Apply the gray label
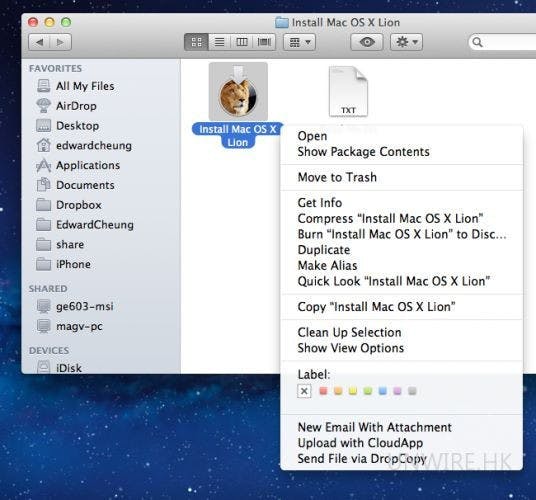This screenshot has width=536, height=500. [x=412, y=391]
